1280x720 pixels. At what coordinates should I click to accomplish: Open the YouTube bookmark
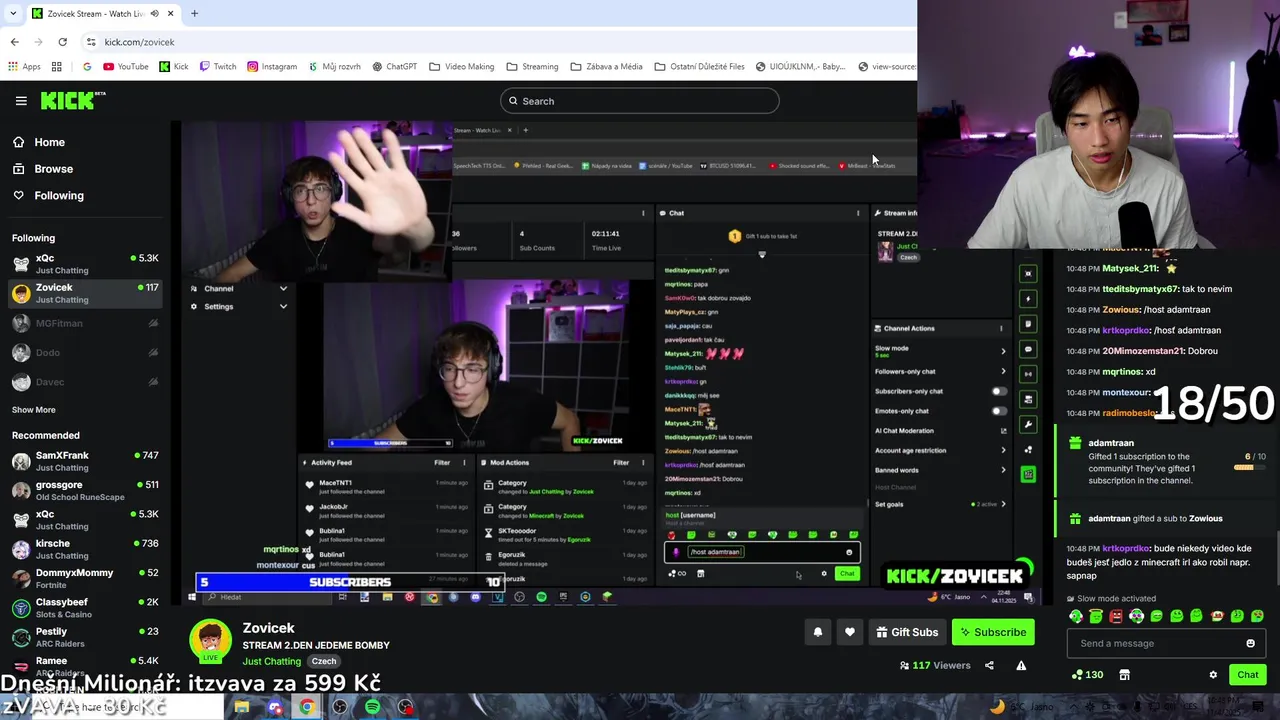pyautogui.click(x=126, y=67)
